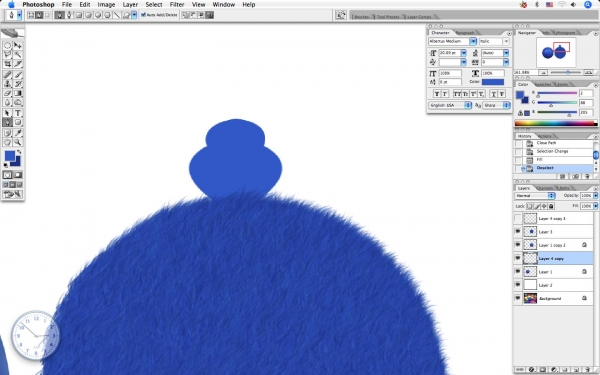Reset to default colors icon
This screenshot has height=375, width=600.
5,165
